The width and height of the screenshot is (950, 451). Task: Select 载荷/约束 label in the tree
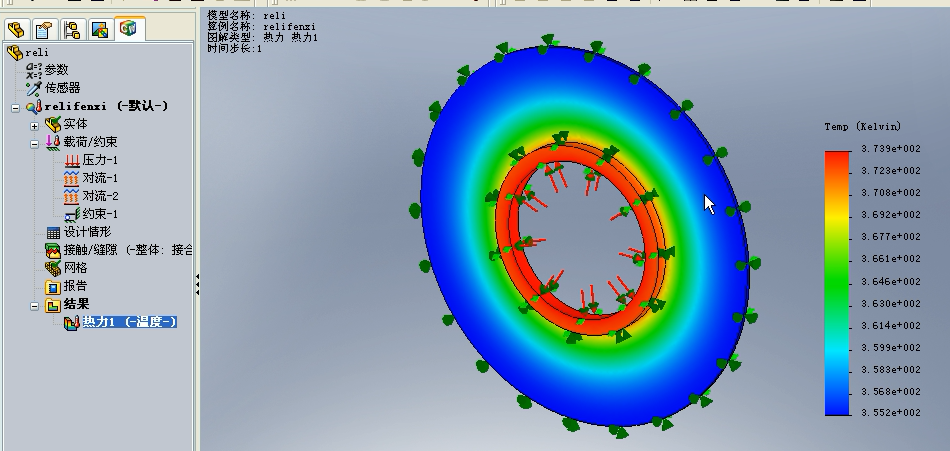90,142
